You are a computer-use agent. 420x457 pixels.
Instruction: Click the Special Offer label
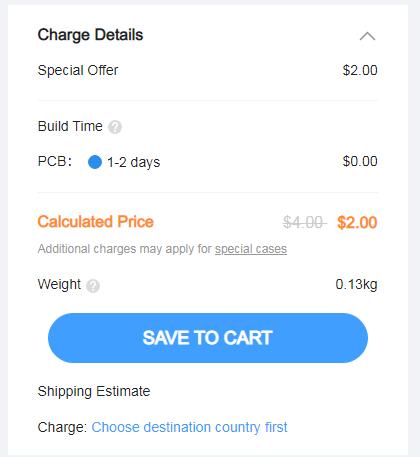pos(78,70)
